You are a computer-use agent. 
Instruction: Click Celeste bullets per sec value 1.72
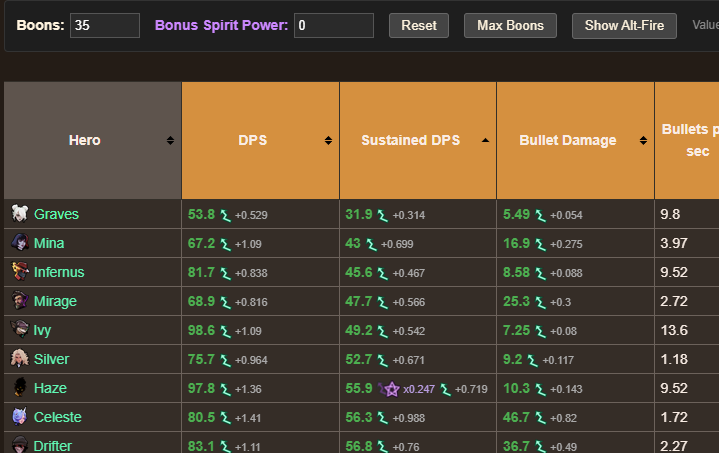[x=674, y=417]
